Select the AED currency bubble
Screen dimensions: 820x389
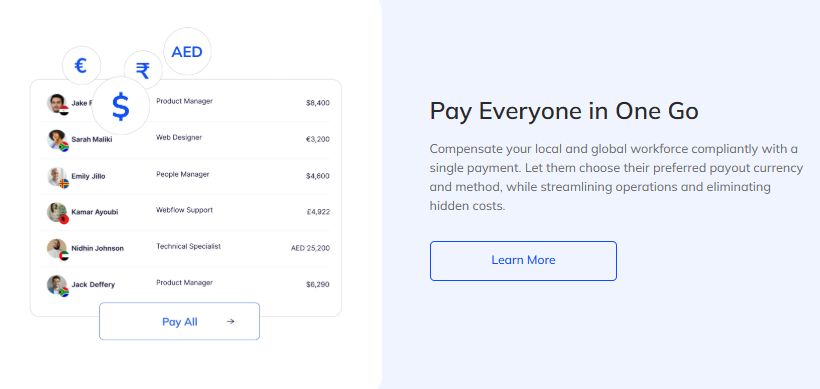coord(187,52)
